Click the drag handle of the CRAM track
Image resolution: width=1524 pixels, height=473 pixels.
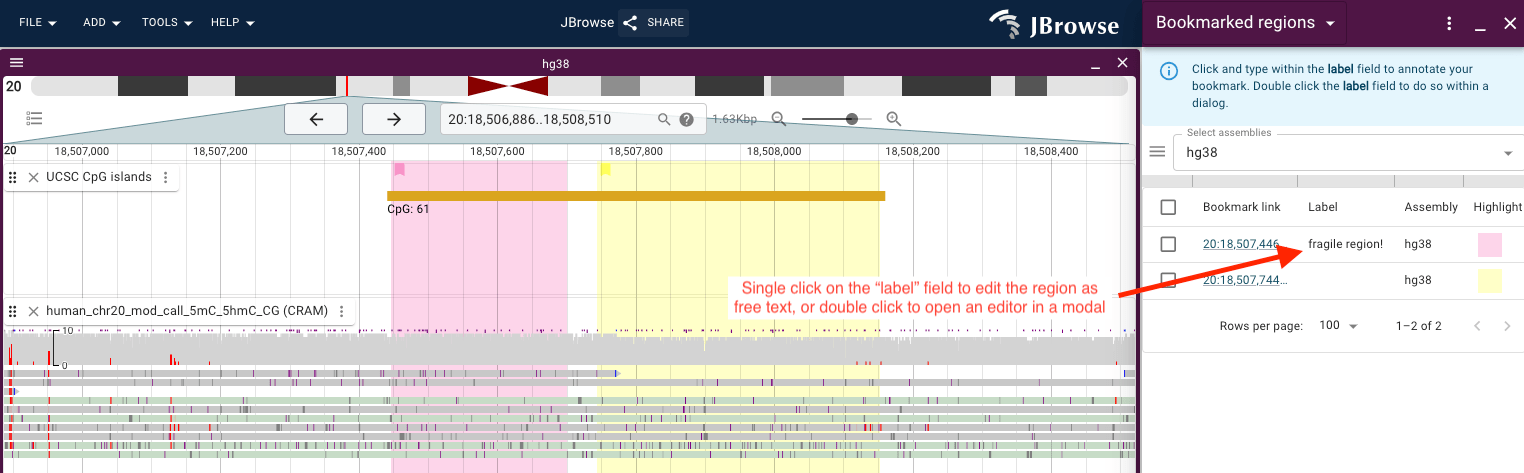(x=14, y=311)
